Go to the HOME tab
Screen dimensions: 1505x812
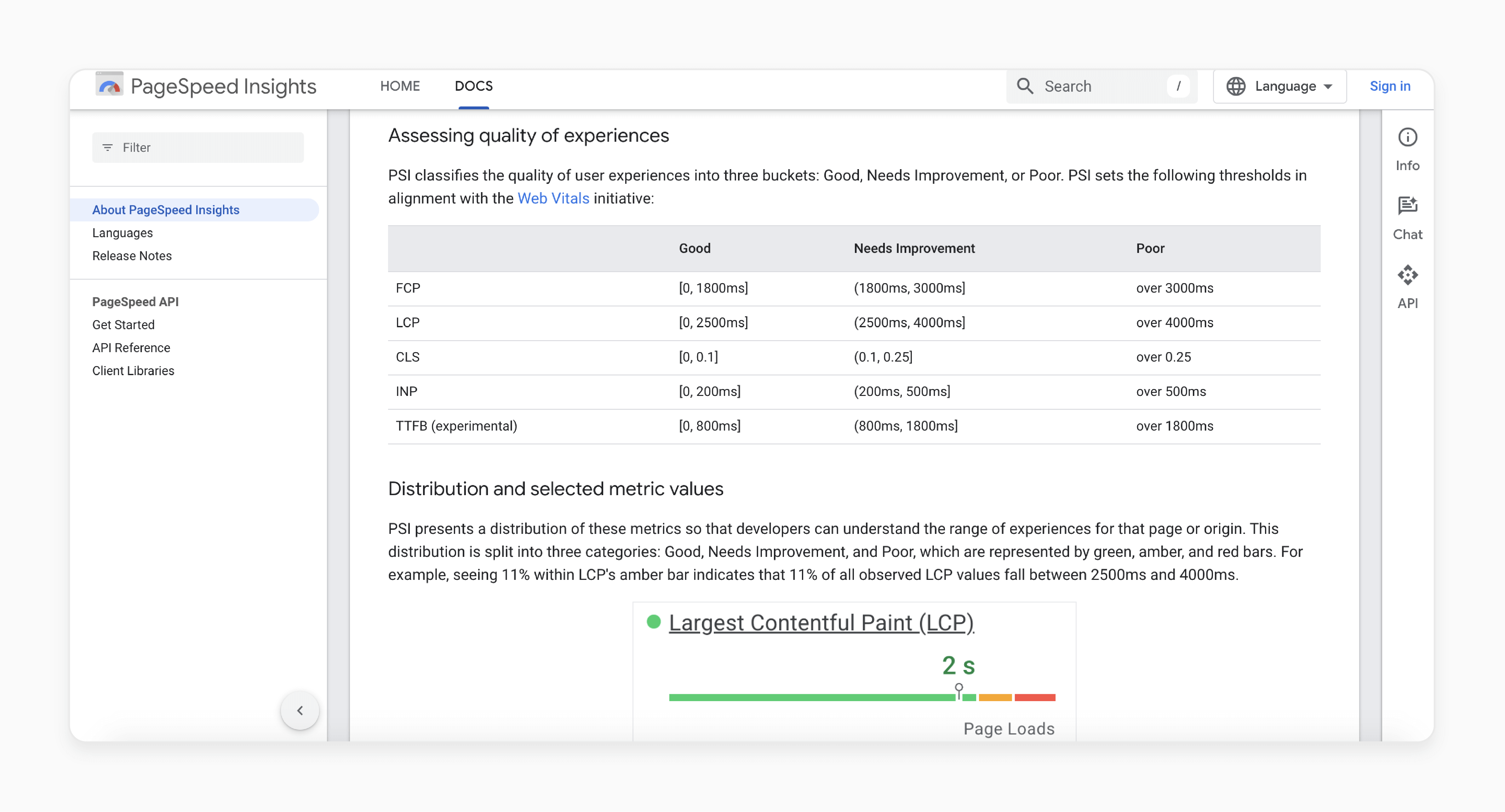[400, 86]
